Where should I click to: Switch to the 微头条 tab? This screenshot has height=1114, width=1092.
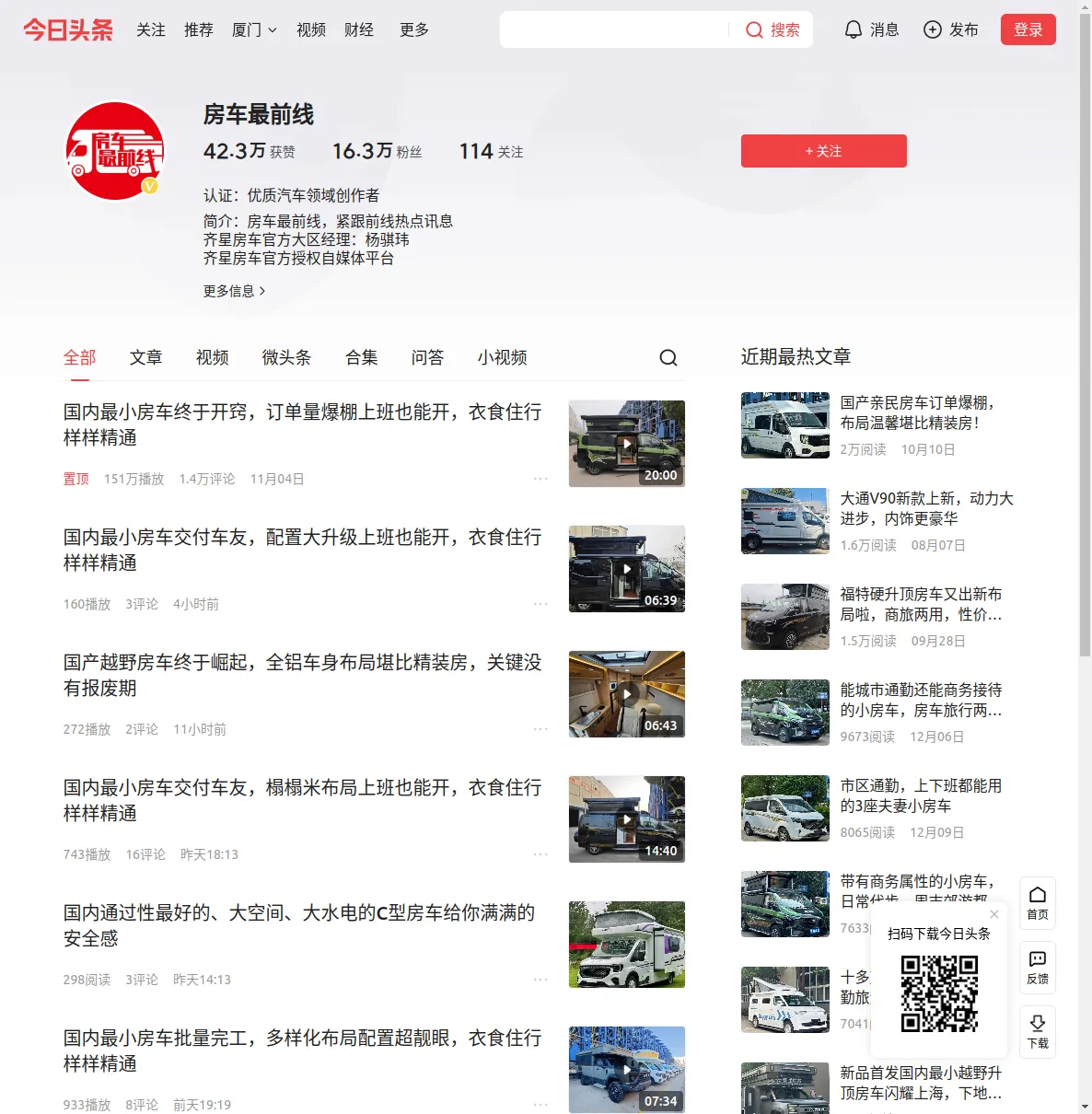pos(287,358)
